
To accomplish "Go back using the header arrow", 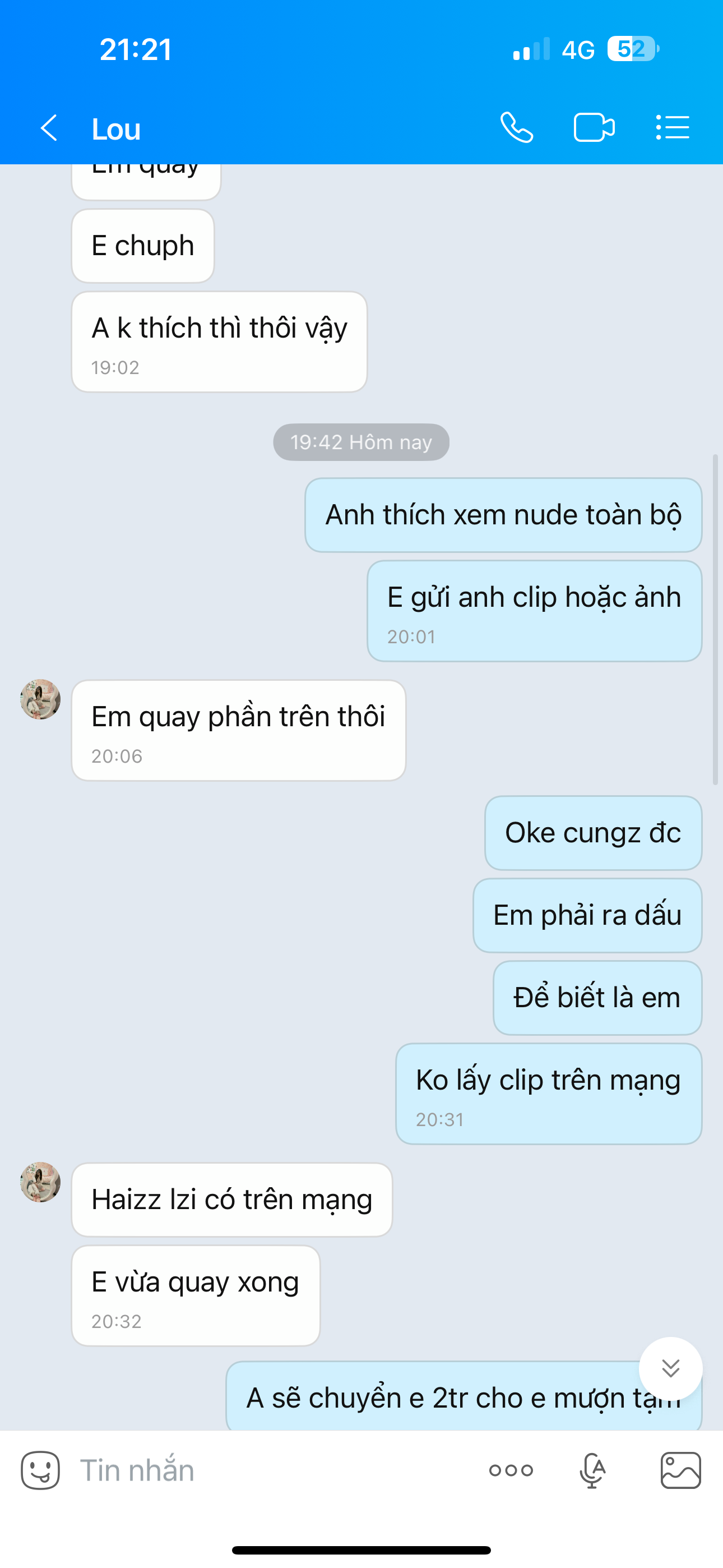I will (x=49, y=128).
